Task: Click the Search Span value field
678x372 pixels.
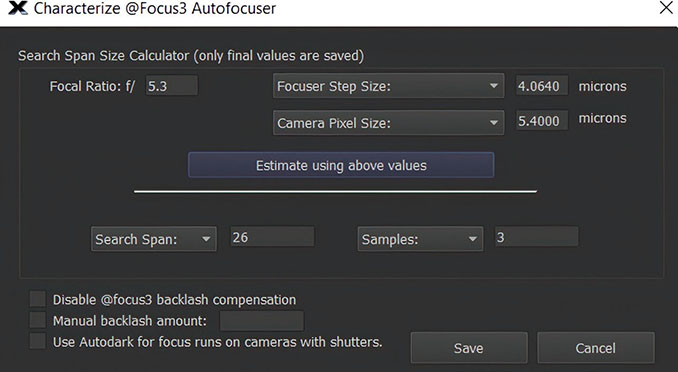Action: (272, 237)
